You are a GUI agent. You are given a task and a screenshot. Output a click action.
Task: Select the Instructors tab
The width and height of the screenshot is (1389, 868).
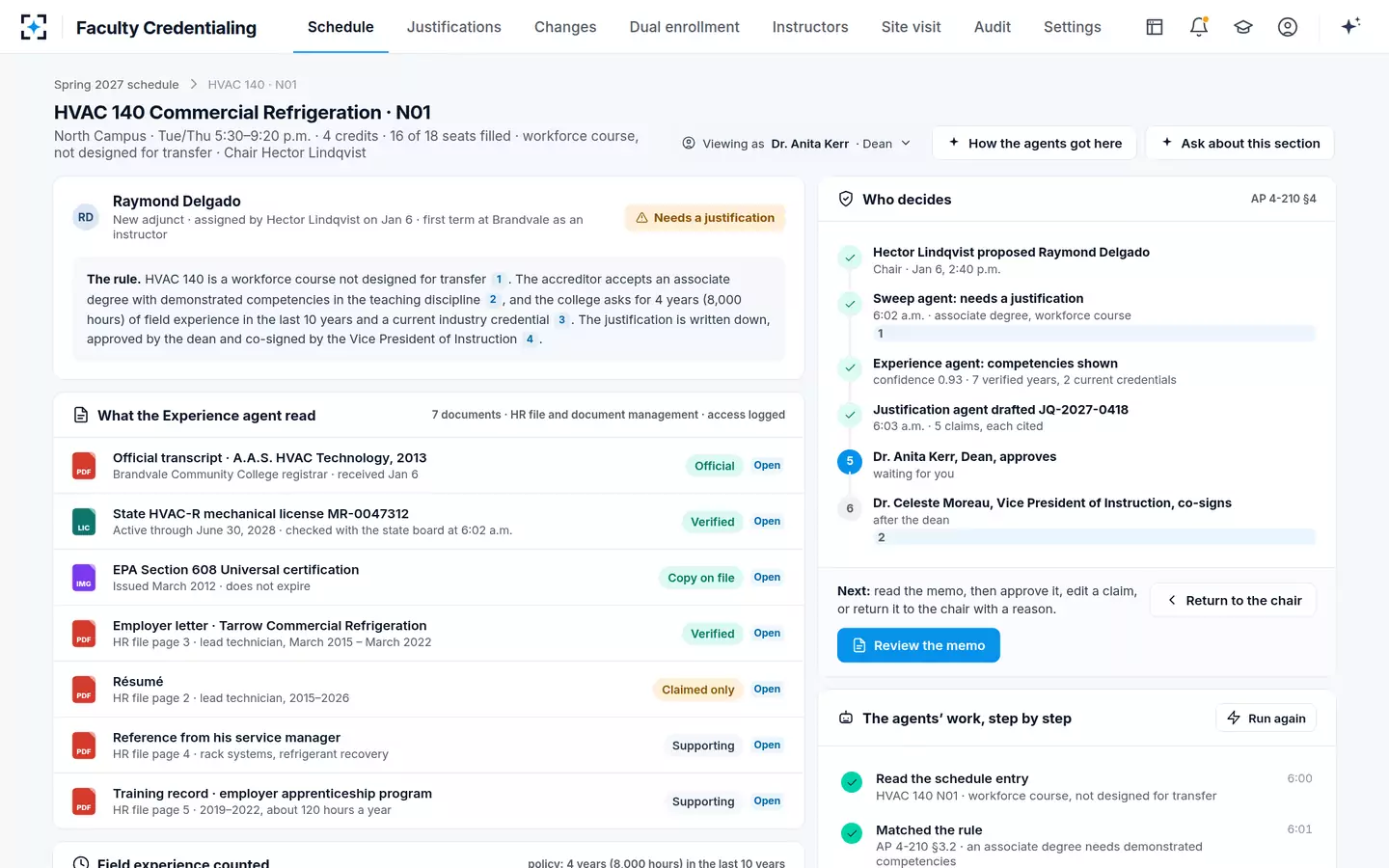tap(810, 27)
